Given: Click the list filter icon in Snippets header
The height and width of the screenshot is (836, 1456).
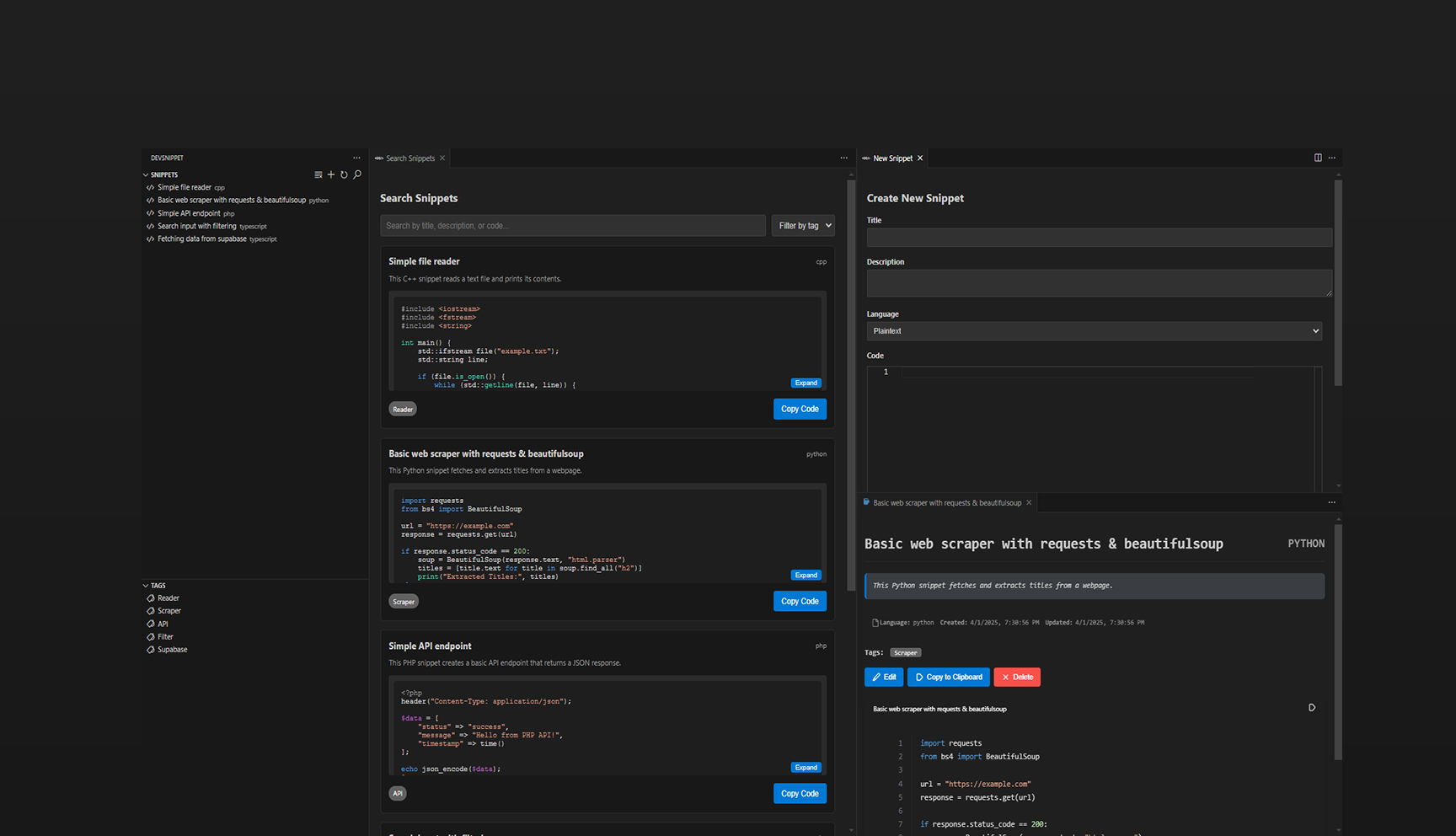Looking at the screenshot, I should pos(318,174).
